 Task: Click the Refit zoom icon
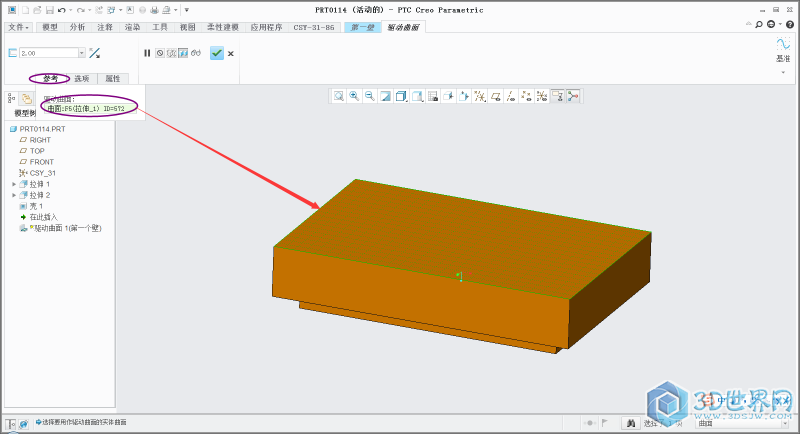tap(339, 96)
